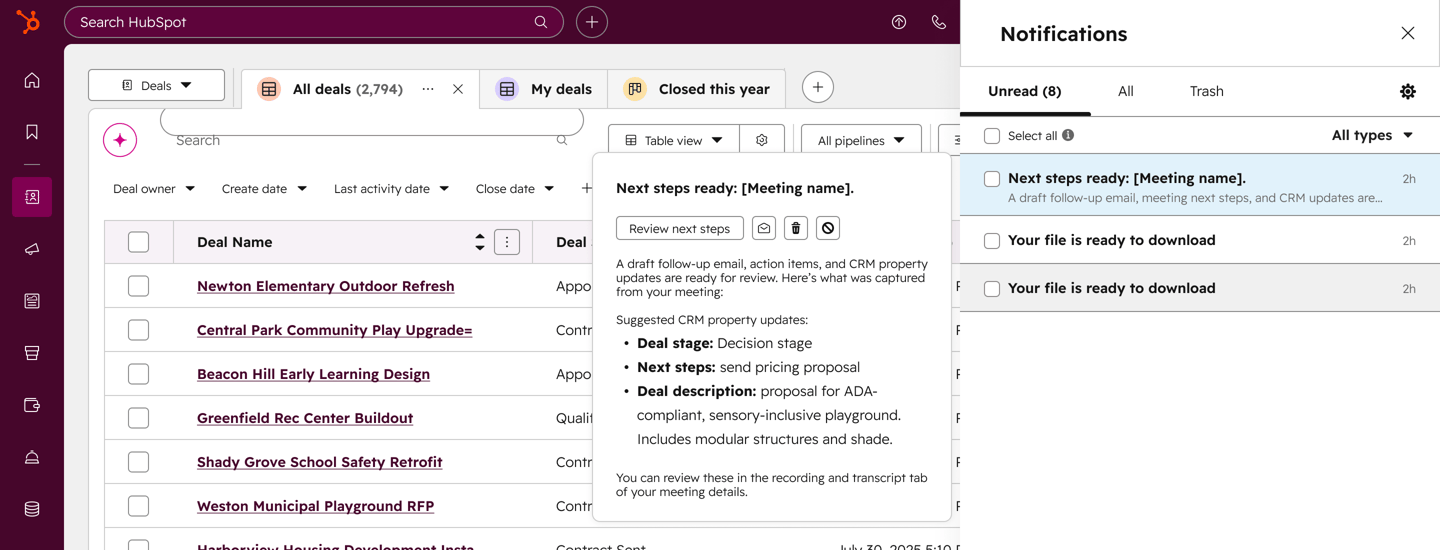This screenshot has width=1440, height=550.
Task: Select Greenfield Rec Center Buildout checkbox
Action: (139, 418)
